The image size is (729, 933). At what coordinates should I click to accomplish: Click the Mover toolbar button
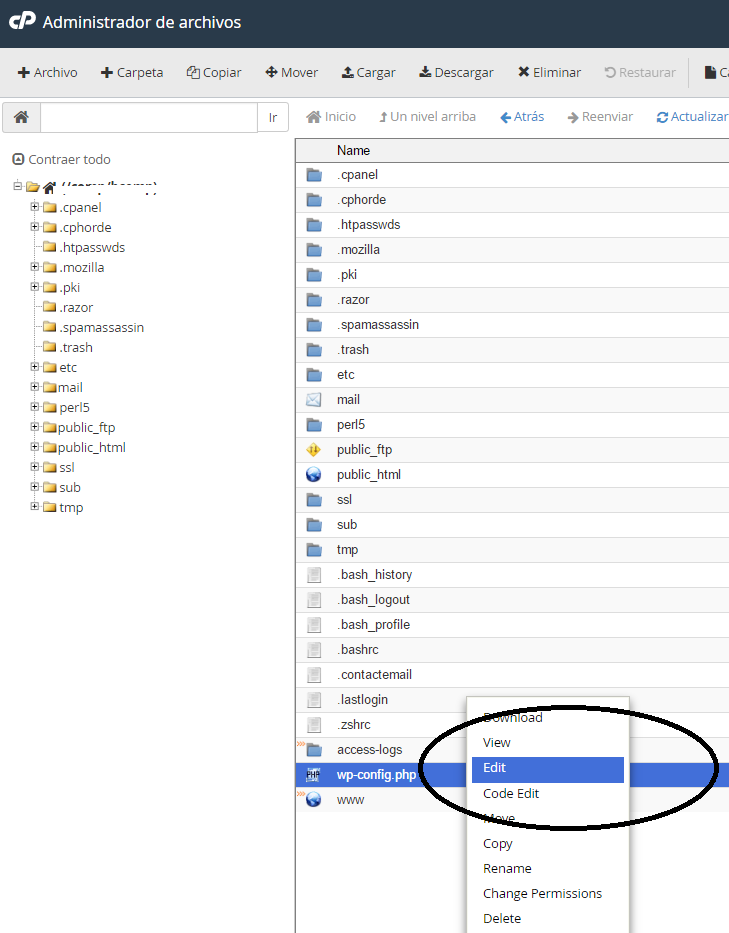pos(292,73)
